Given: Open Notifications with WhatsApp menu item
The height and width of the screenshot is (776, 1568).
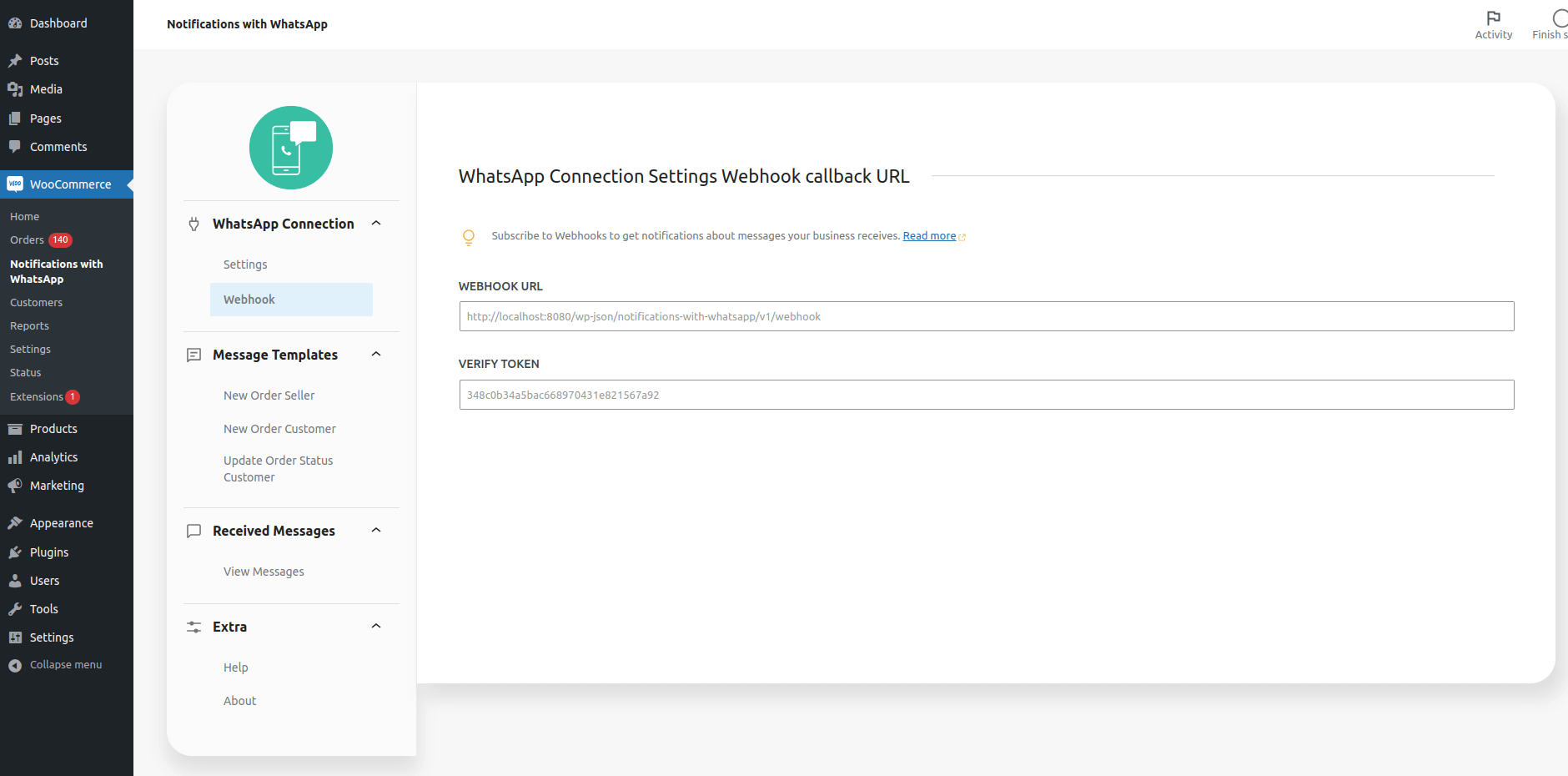Looking at the screenshot, I should (56, 271).
